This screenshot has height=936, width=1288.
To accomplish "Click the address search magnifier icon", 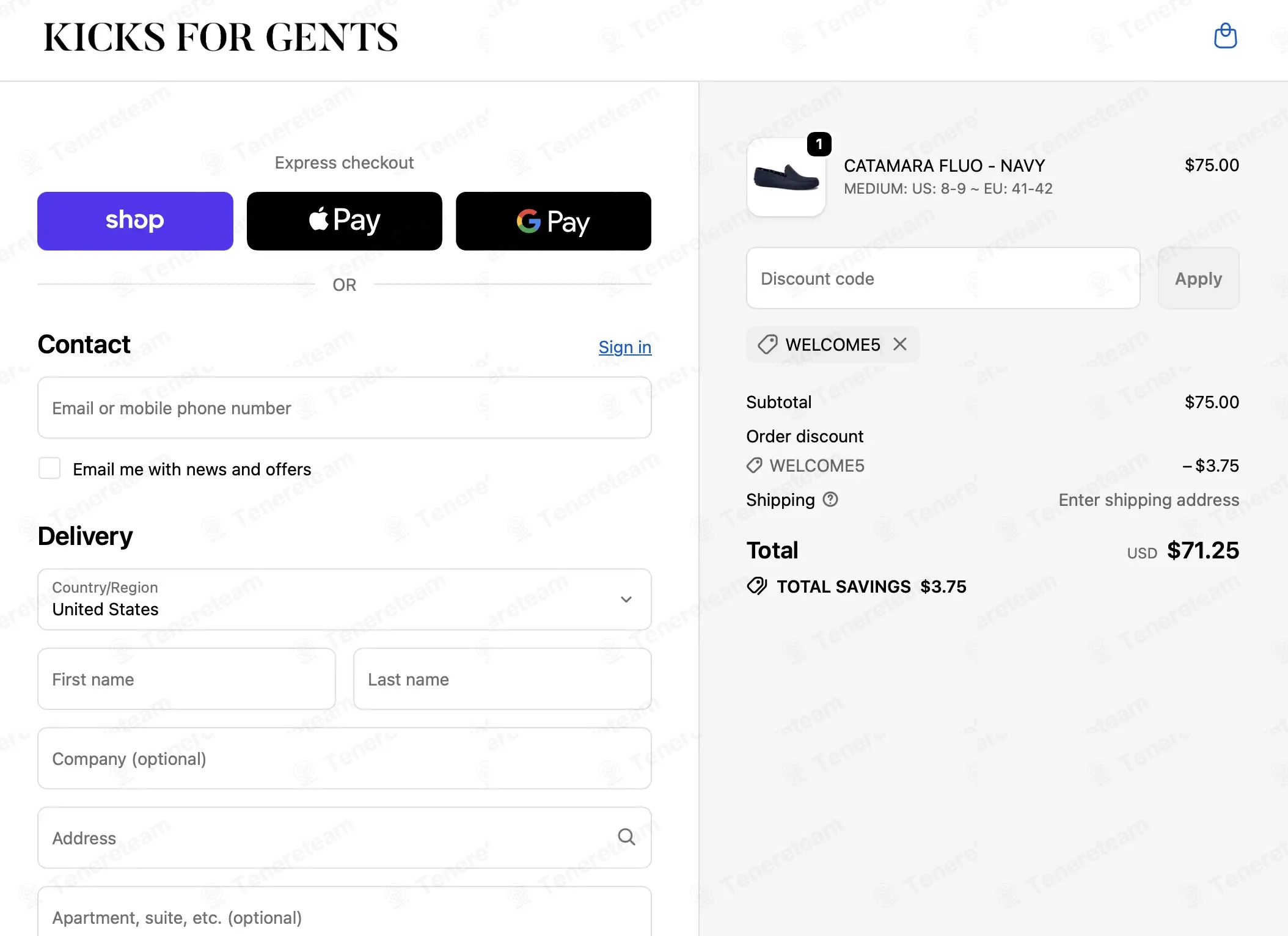I will tap(626, 837).
